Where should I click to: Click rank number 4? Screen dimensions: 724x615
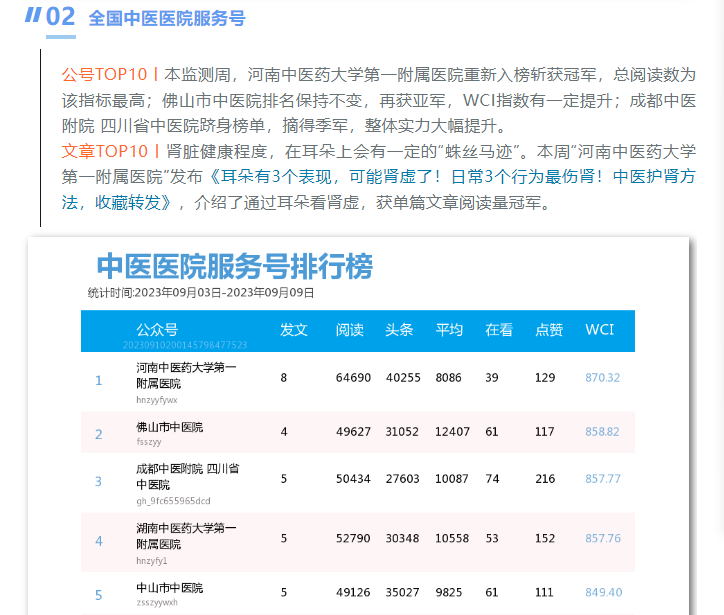click(x=98, y=541)
